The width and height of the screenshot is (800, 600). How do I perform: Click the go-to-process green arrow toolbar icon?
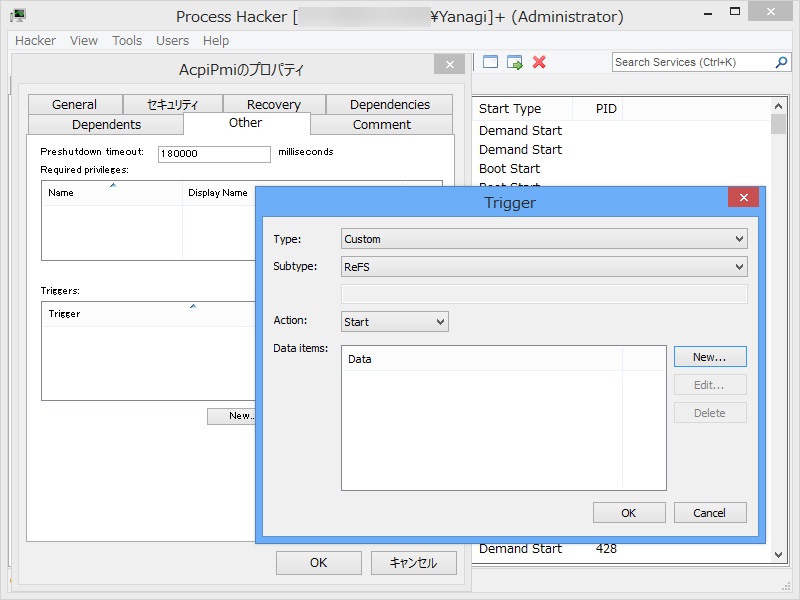[x=515, y=62]
